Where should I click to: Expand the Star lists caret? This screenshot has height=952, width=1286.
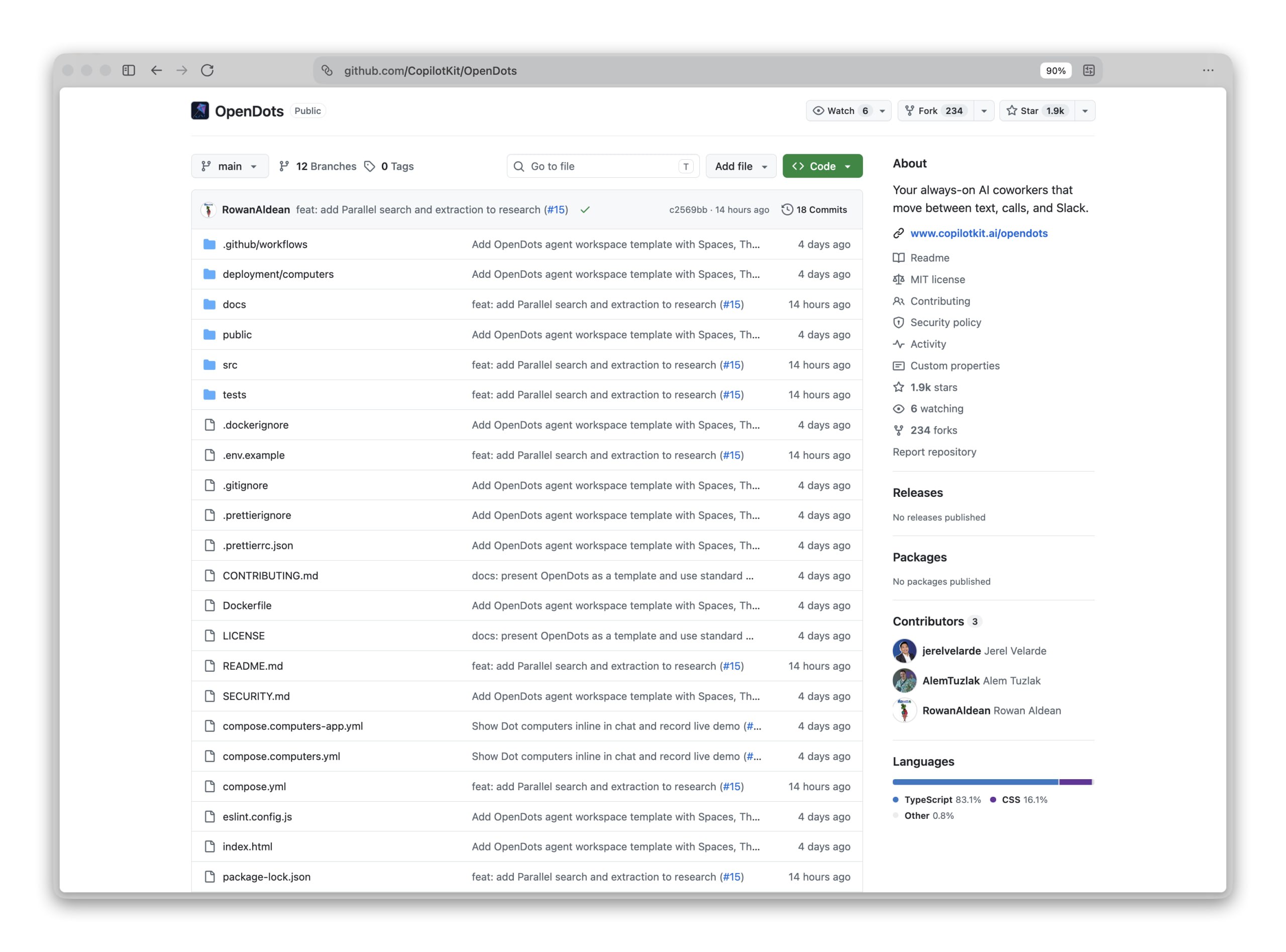(x=1085, y=111)
